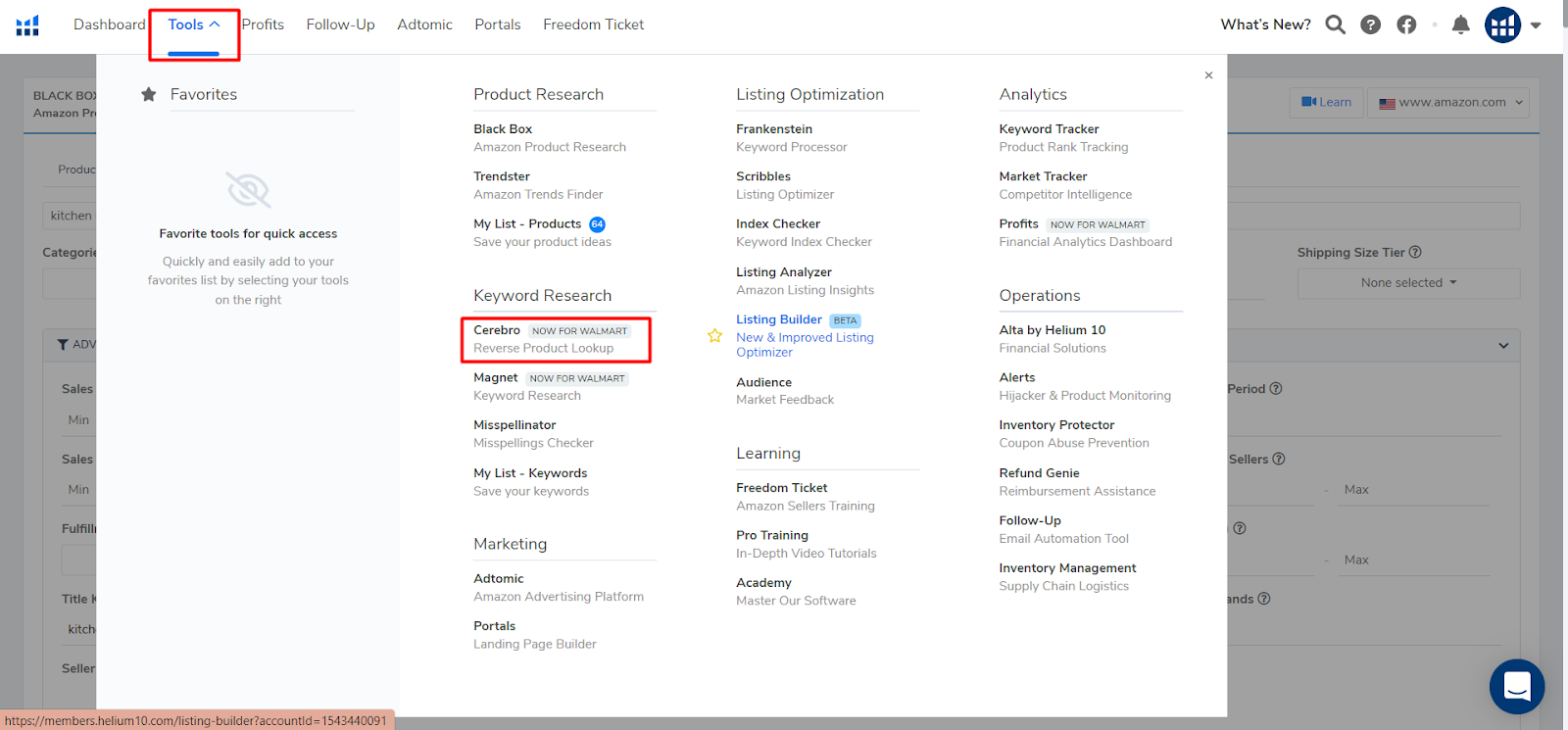Open Scribbles listing optimizer
The height and width of the screenshot is (730, 1568).
pyautogui.click(x=785, y=185)
